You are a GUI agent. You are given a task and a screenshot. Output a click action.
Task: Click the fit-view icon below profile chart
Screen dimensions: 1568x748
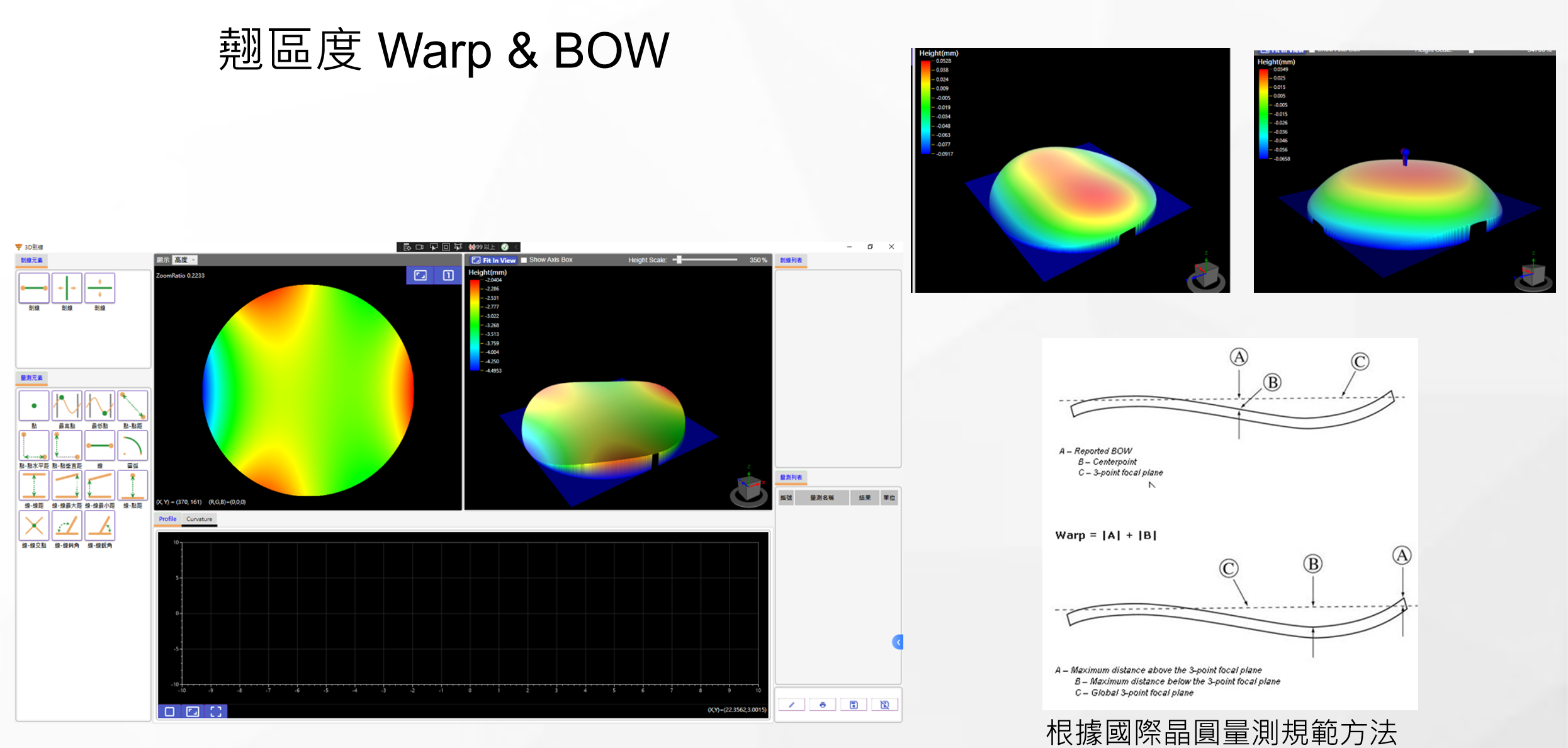pos(193,711)
